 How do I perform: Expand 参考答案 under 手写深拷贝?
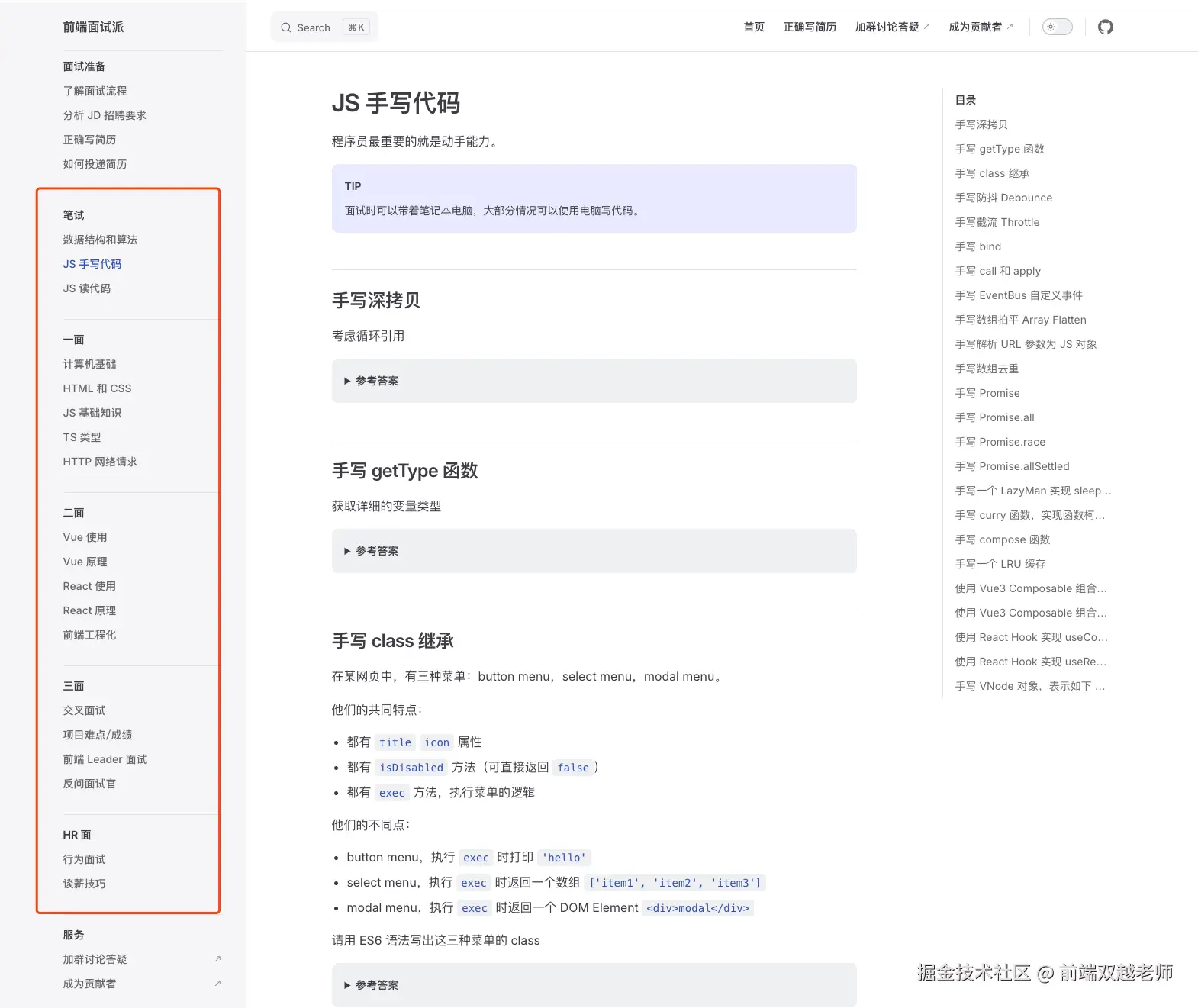click(x=594, y=381)
